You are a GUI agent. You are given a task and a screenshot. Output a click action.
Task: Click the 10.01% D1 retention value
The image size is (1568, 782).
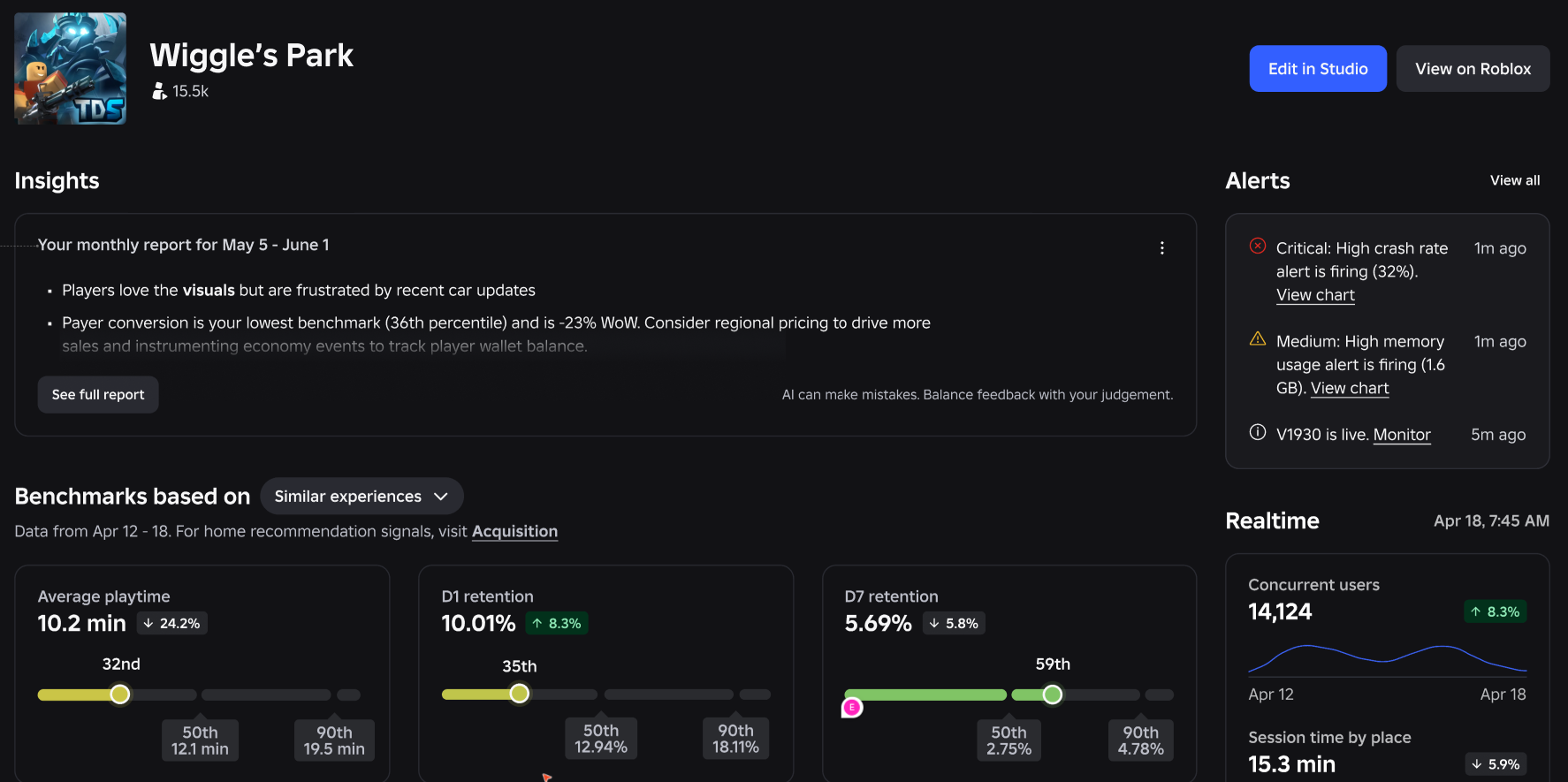(478, 623)
